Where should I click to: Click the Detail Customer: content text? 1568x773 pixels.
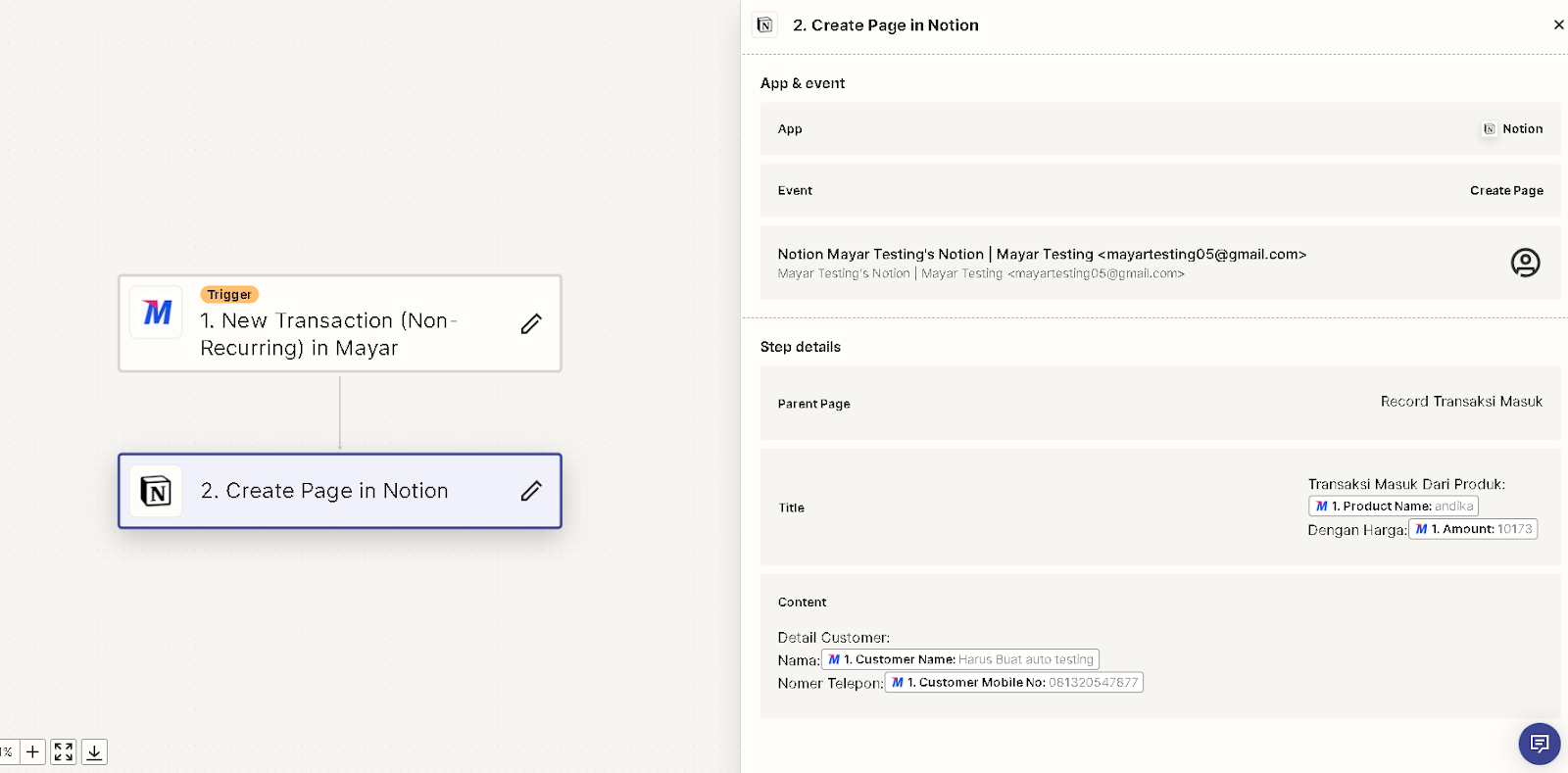(x=834, y=638)
